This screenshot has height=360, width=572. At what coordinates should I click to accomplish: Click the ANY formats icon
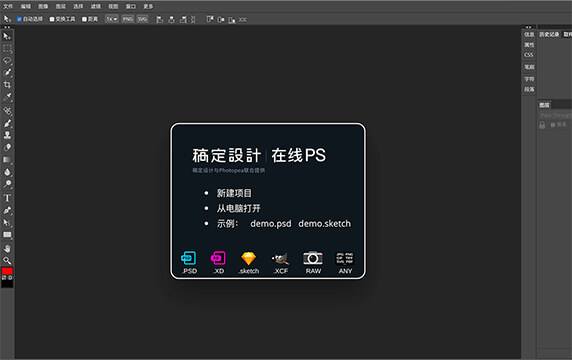(x=345, y=258)
